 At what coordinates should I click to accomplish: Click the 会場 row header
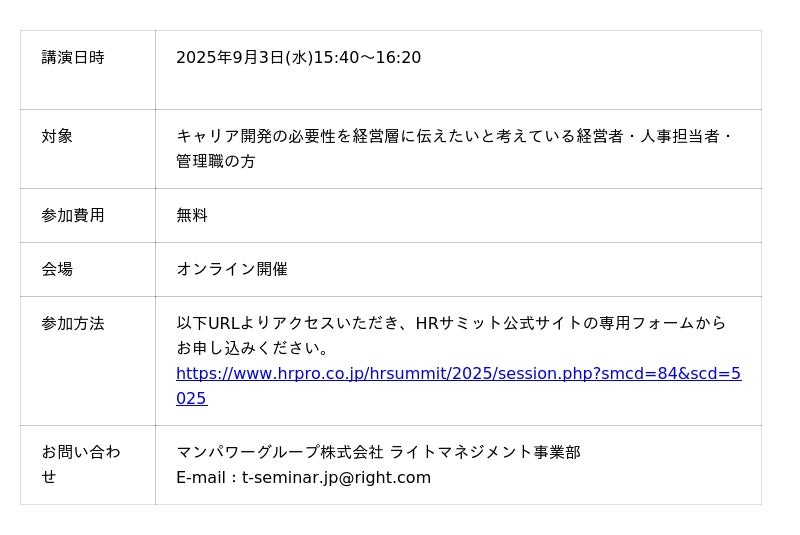click(57, 269)
